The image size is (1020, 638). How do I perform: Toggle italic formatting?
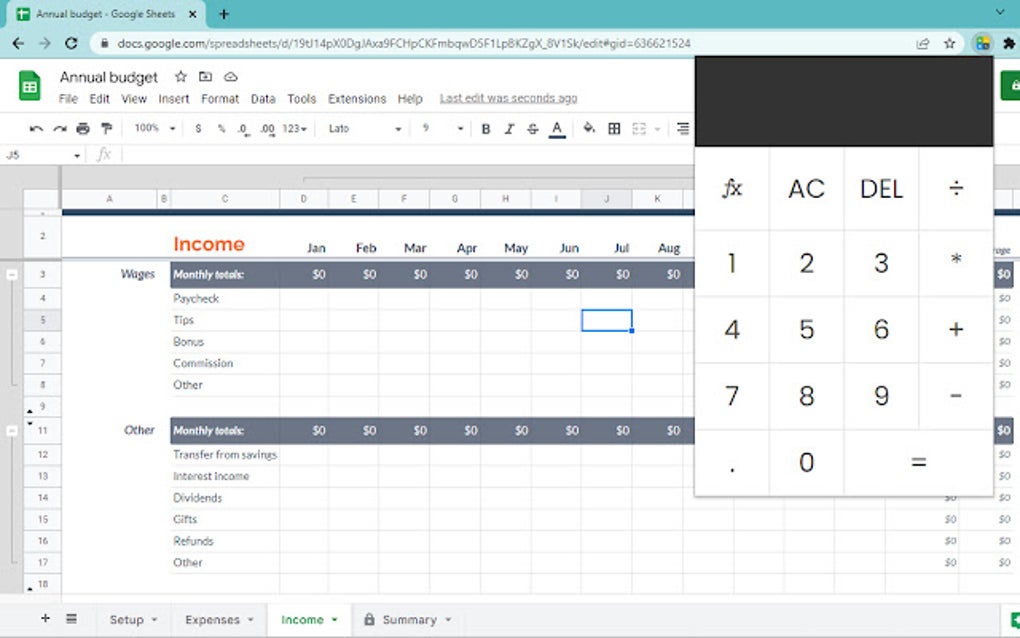pos(509,129)
